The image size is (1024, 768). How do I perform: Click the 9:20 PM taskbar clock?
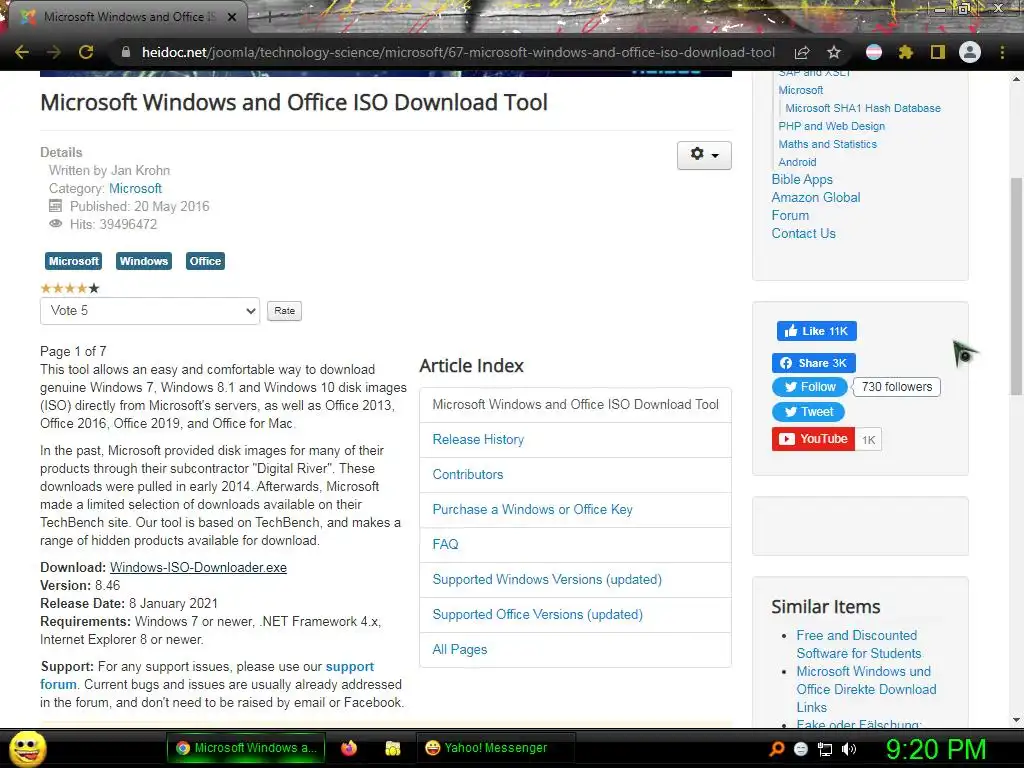pos(935,750)
